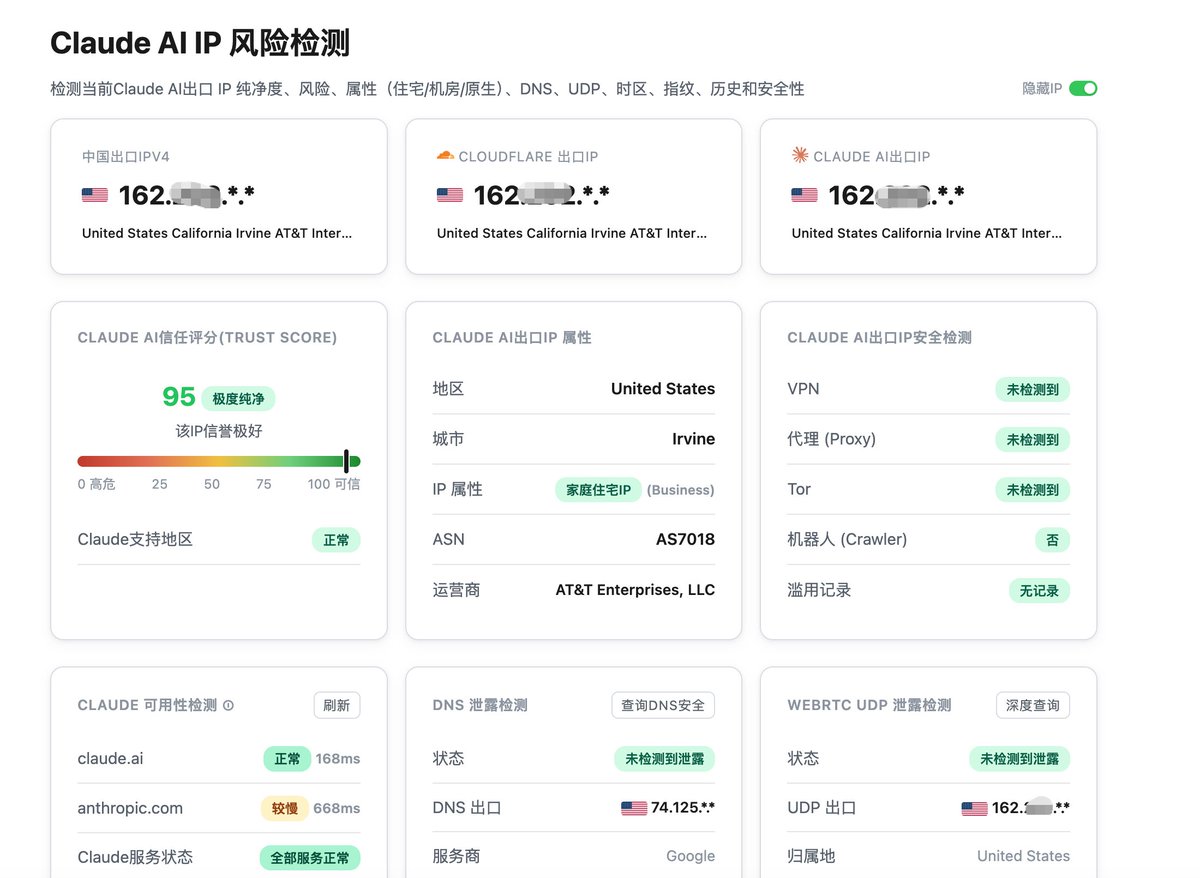Refresh availability check with 刷新 button
Screen dimensions: 1200x878
pyautogui.click(x=337, y=705)
